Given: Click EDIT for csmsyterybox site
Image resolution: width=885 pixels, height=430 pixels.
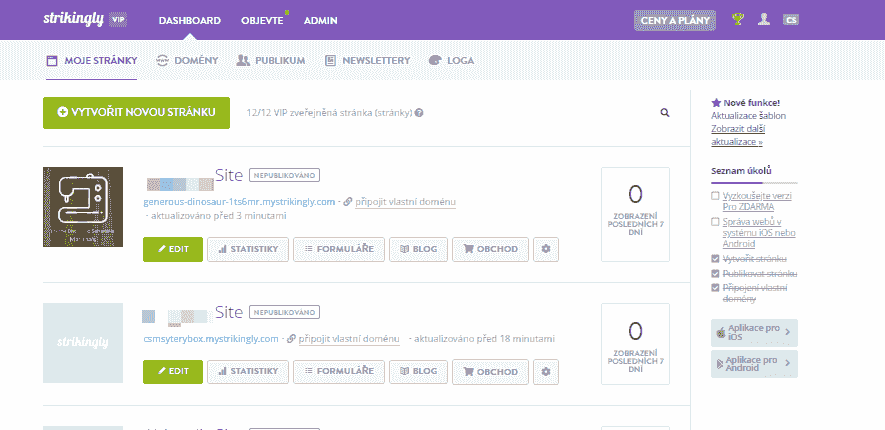Looking at the screenshot, I should click(173, 372).
